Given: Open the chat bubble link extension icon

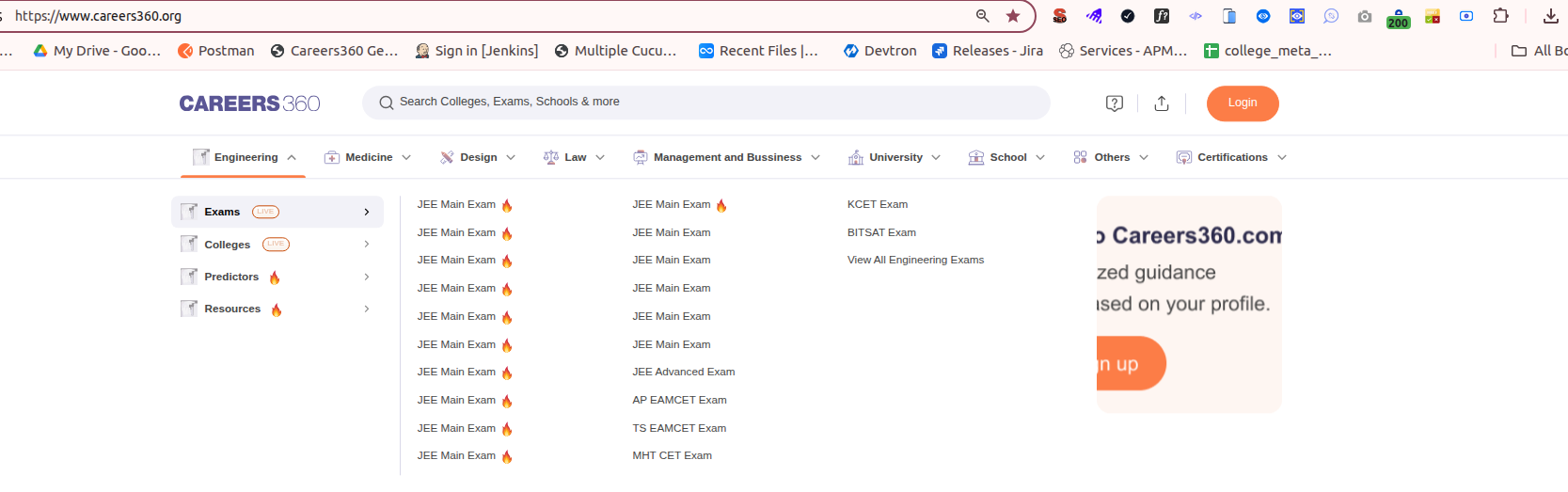Looking at the screenshot, I should 1331,16.
